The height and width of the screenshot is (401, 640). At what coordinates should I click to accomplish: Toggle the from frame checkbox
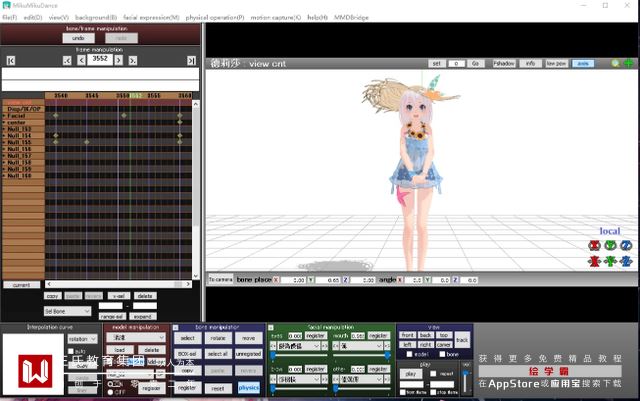[403, 392]
